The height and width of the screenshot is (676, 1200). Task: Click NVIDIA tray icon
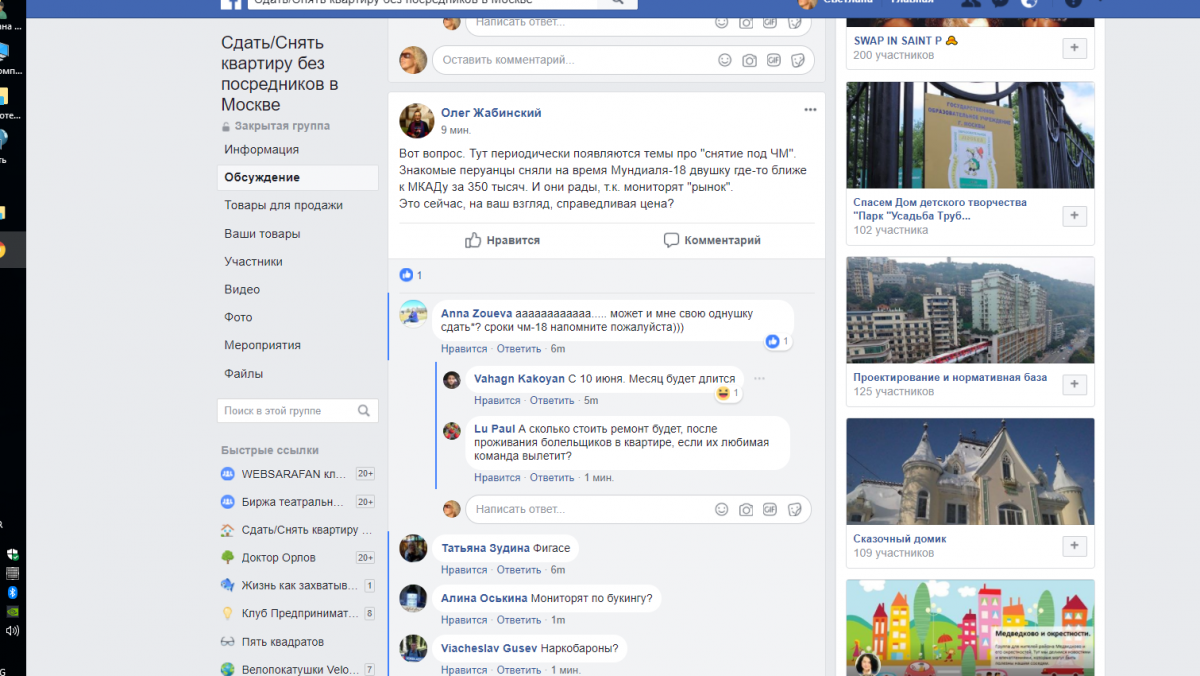(x=12, y=611)
